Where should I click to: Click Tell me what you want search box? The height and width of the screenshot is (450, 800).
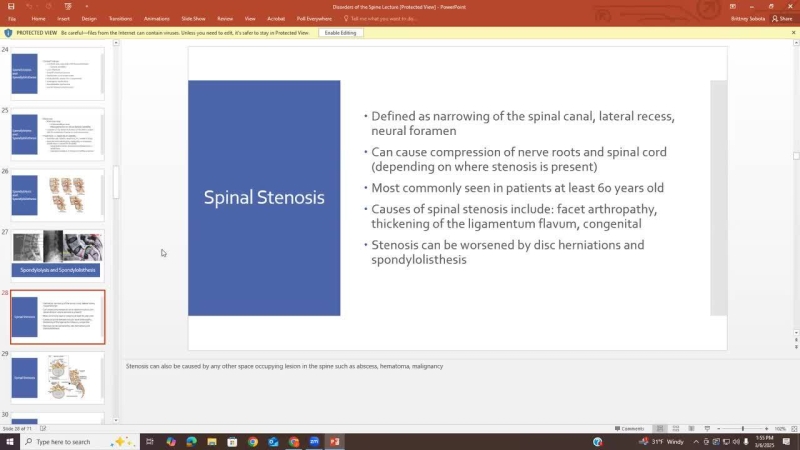click(380, 18)
